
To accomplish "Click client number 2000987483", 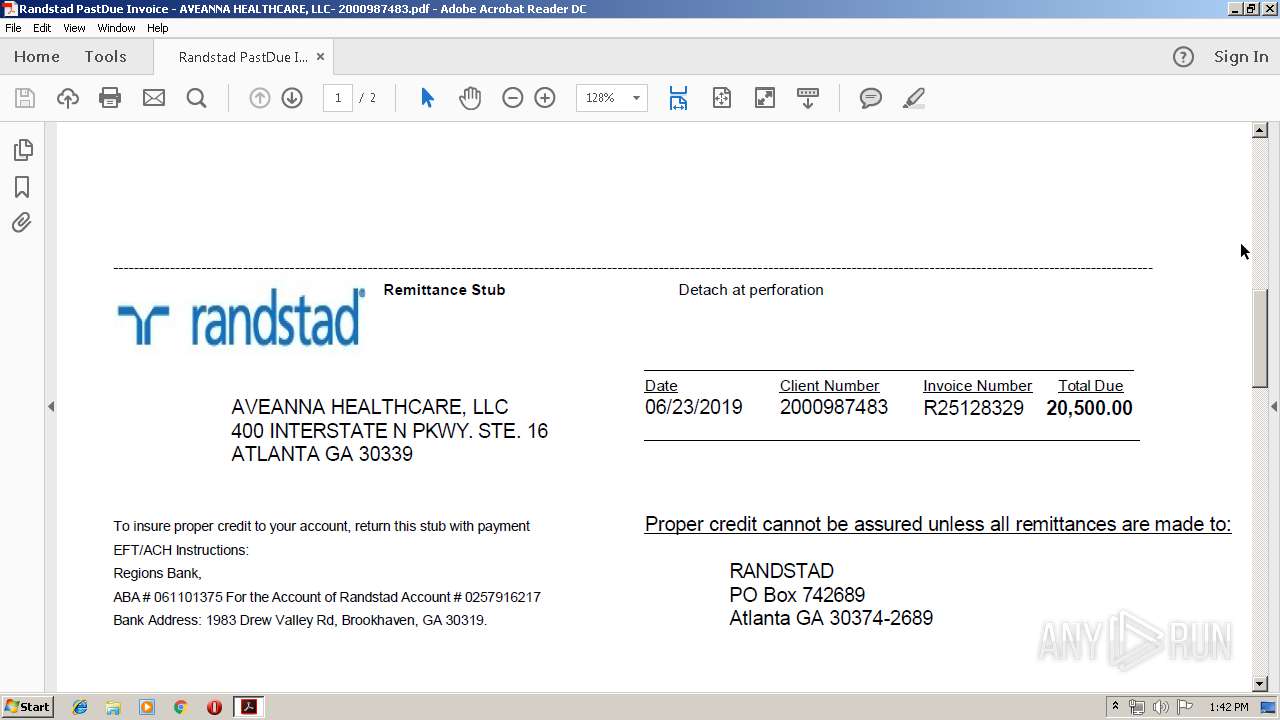I will click(x=834, y=408).
